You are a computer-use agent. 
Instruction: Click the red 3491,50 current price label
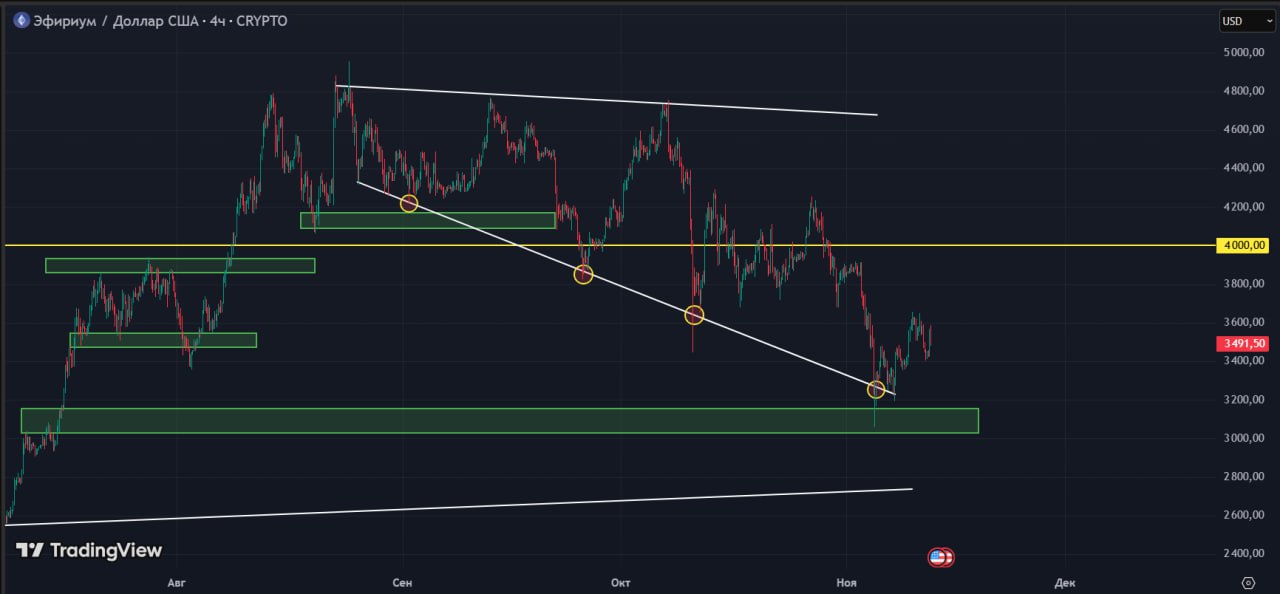tap(1243, 343)
